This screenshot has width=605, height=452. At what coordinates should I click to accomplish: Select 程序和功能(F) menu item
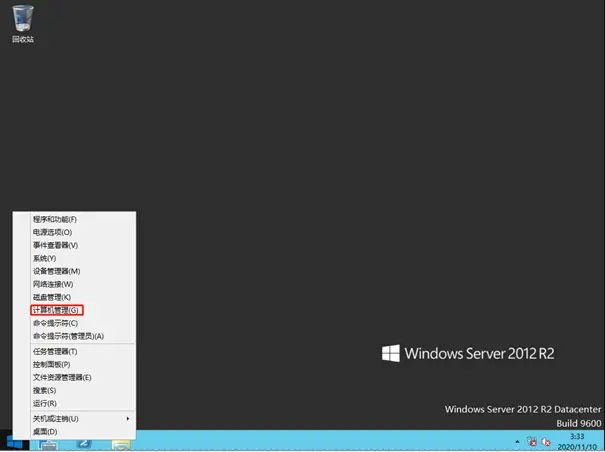(x=74, y=219)
